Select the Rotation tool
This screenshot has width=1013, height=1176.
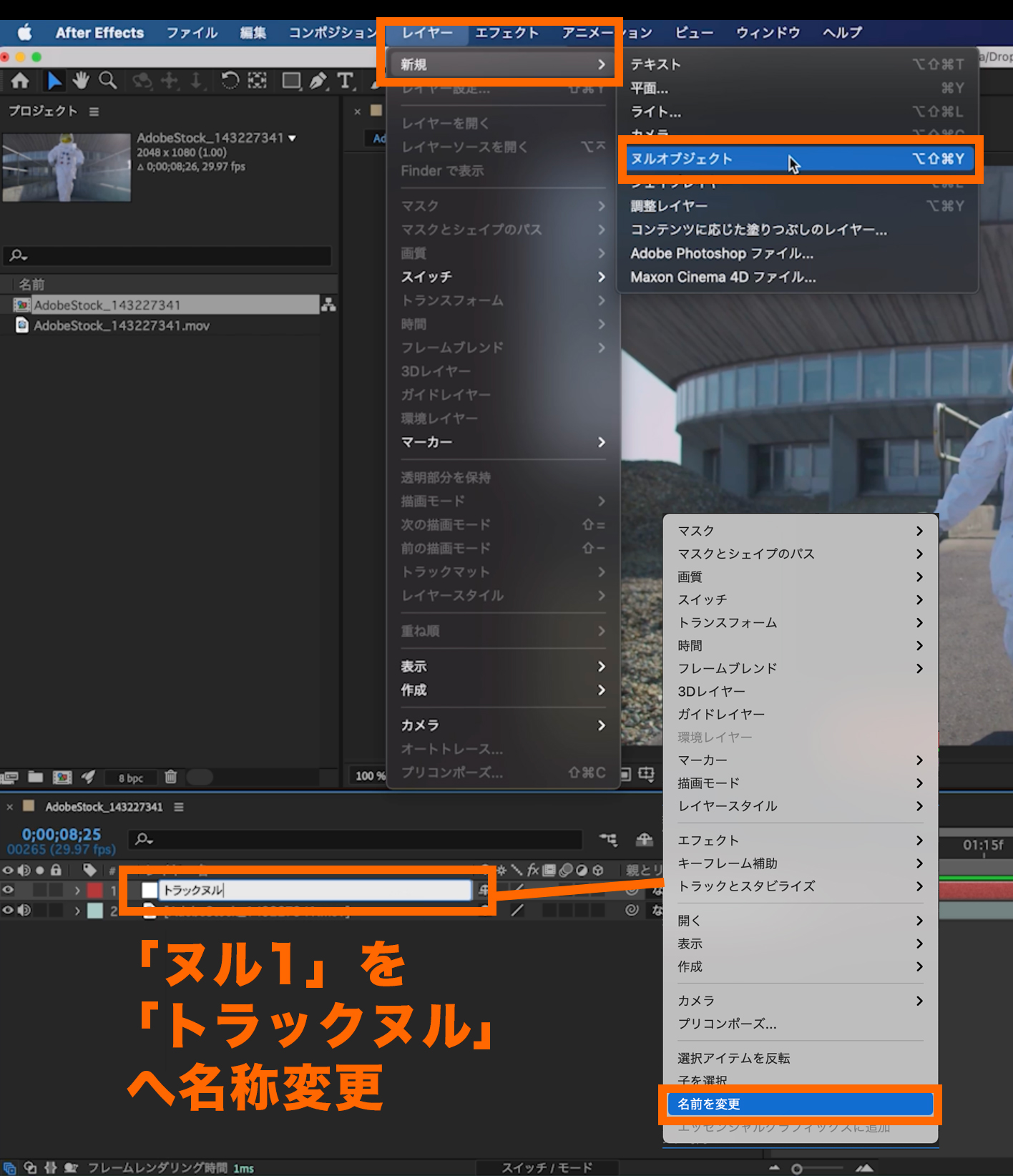pos(230,81)
